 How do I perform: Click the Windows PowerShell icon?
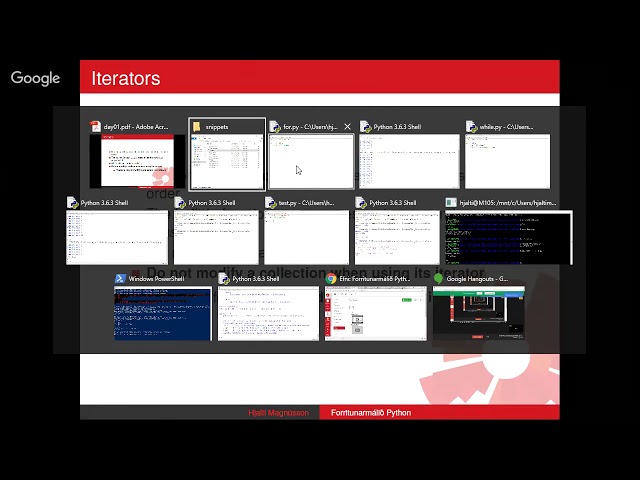(120, 278)
